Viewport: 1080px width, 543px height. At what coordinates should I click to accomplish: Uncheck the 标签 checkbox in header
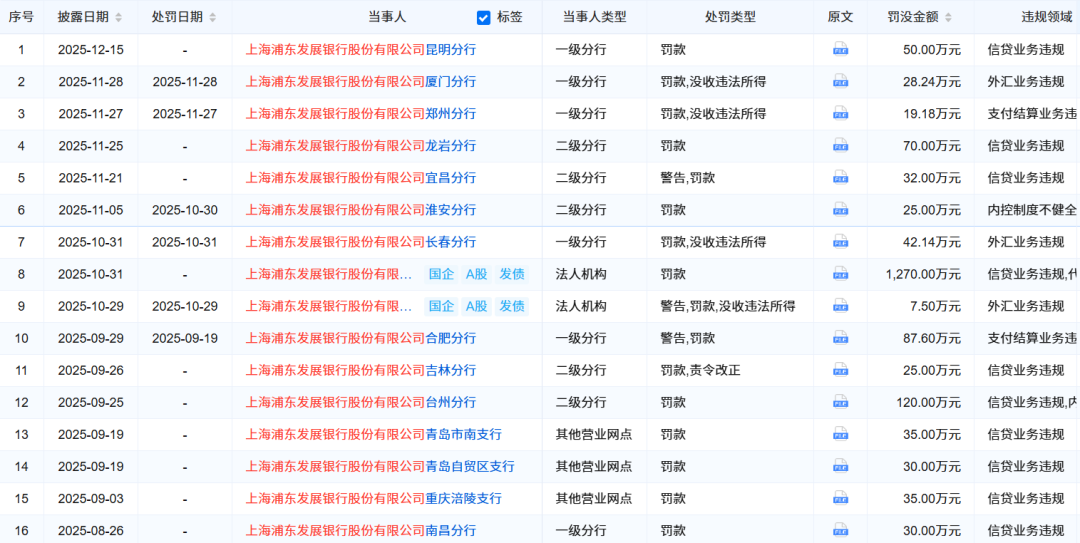pyautogui.click(x=484, y=17)
